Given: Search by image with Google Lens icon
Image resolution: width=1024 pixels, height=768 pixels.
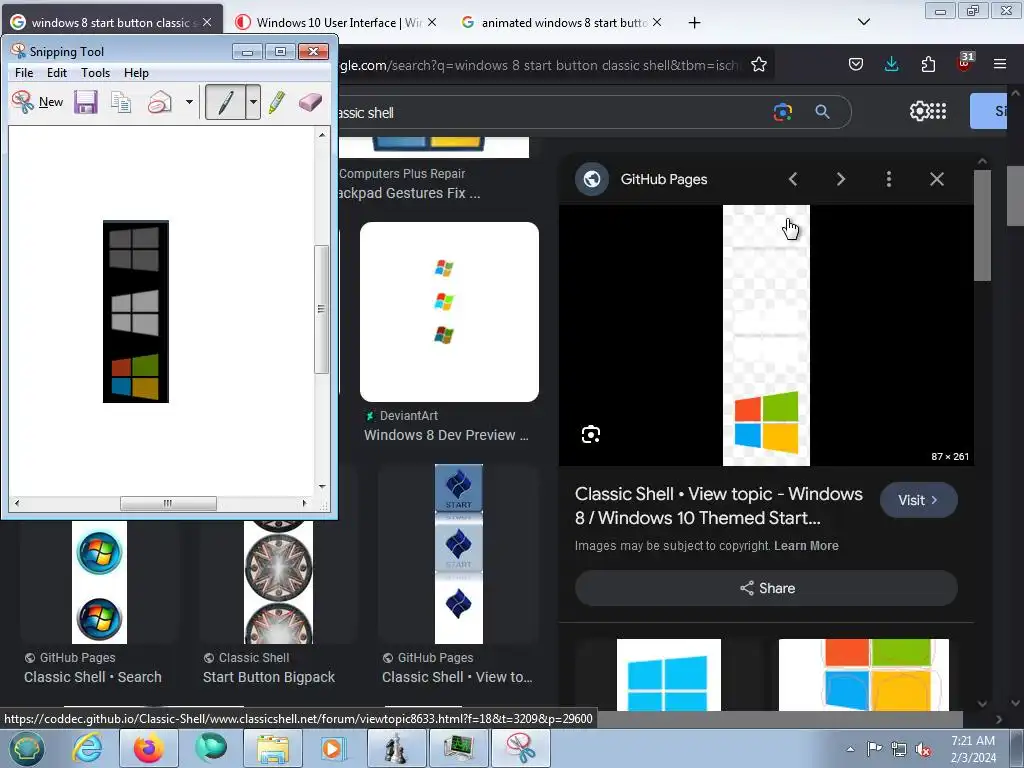Looking at the screenshot, I should tap(782, 112).
